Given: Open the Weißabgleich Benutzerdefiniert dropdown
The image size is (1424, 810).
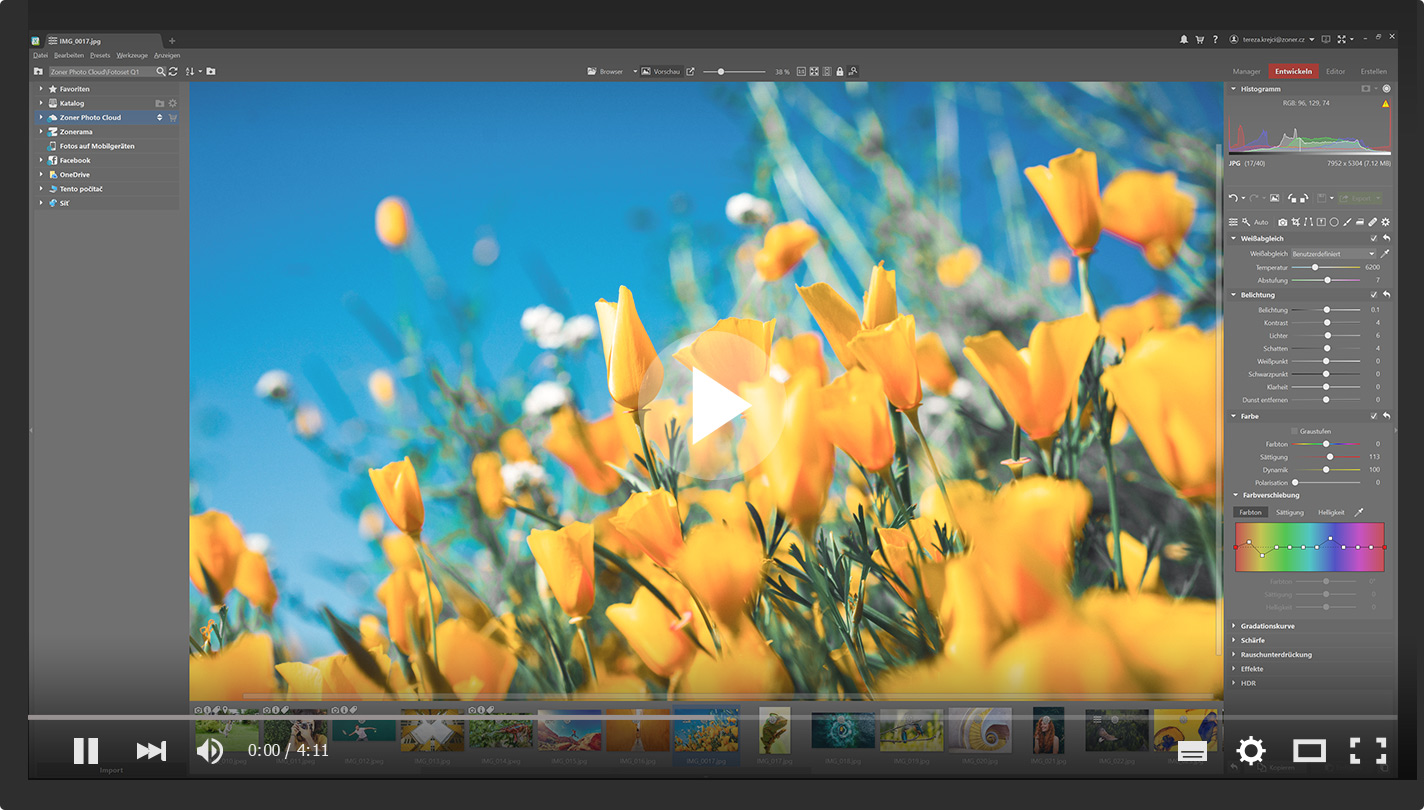Looking at the screenshot, I should [x=1334, y=254].
